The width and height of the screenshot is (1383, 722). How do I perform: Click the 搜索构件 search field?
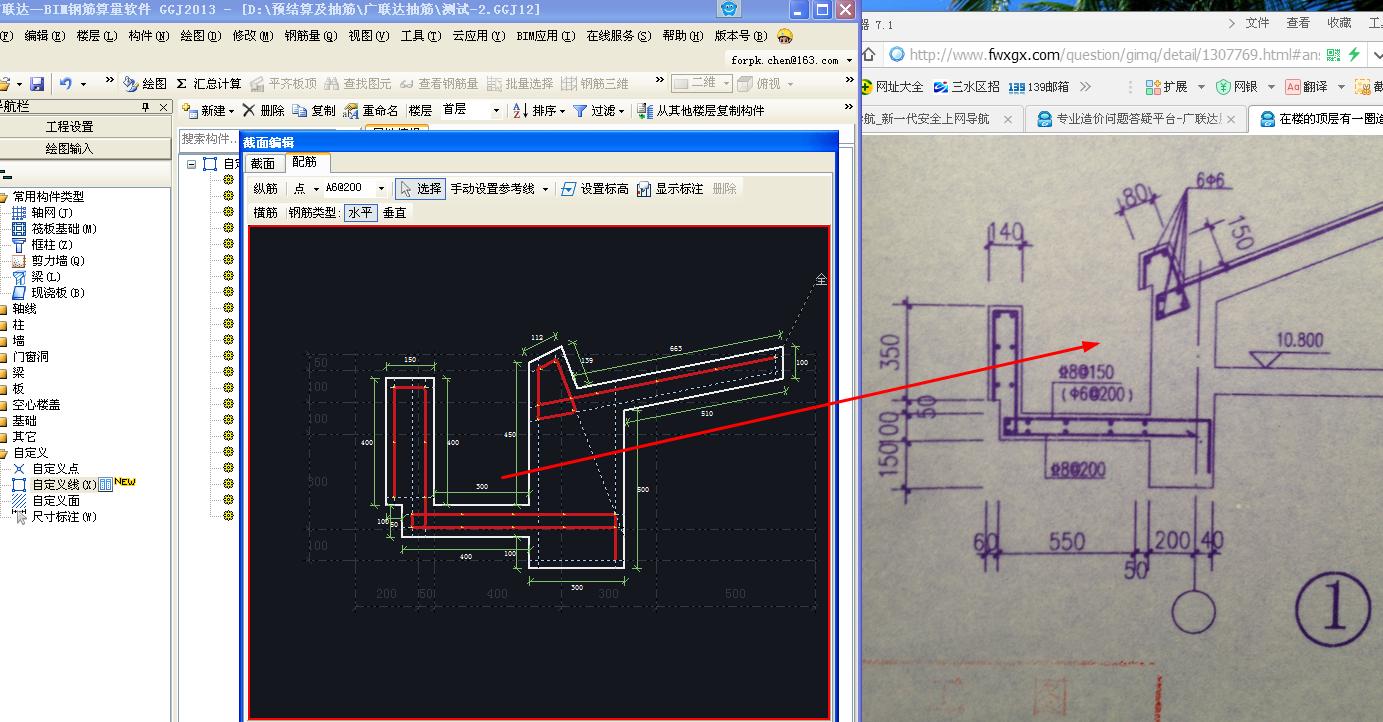point(211,139)
